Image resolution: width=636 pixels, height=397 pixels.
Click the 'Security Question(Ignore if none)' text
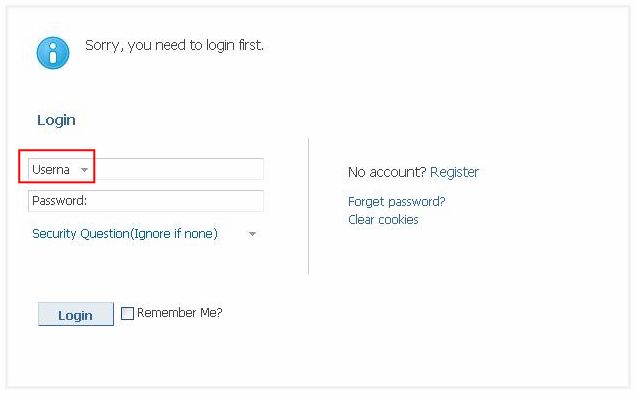[x=125, y=234]
